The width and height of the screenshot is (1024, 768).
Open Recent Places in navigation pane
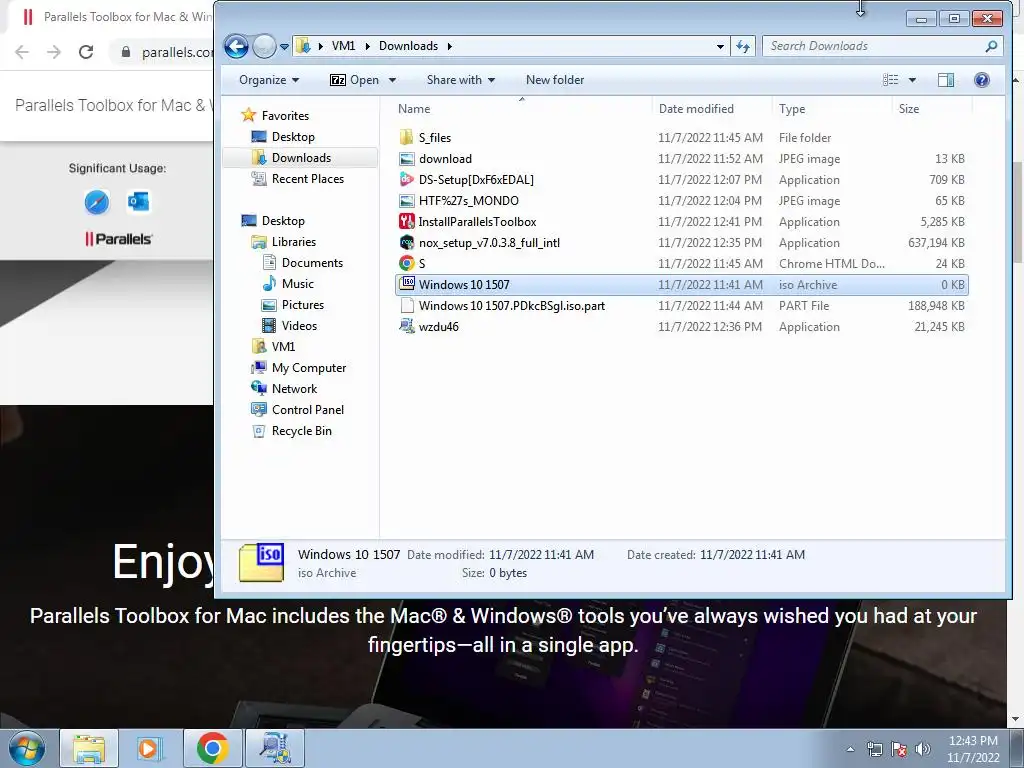point(308,178)
